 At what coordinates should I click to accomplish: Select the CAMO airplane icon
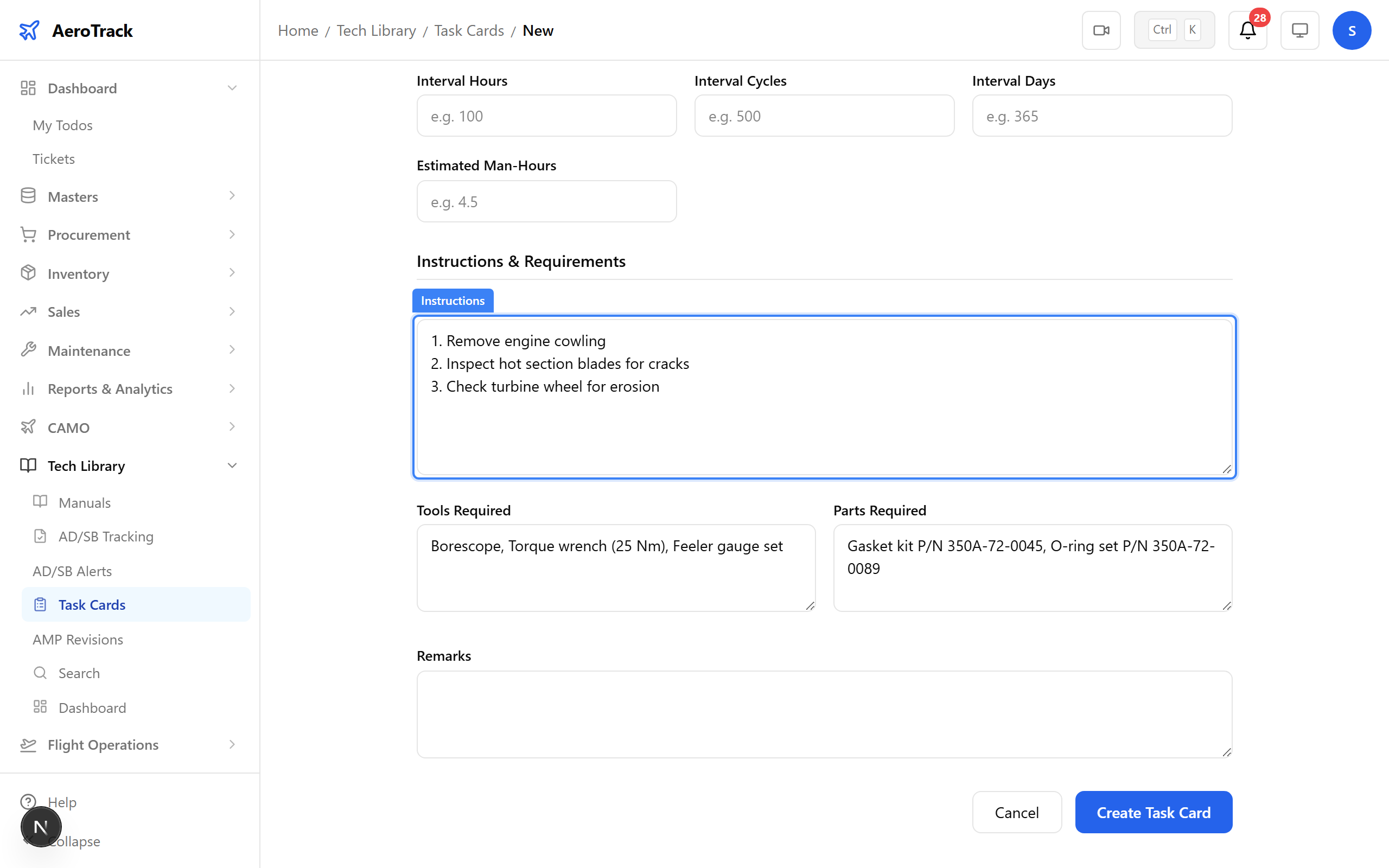coord(28,427)
